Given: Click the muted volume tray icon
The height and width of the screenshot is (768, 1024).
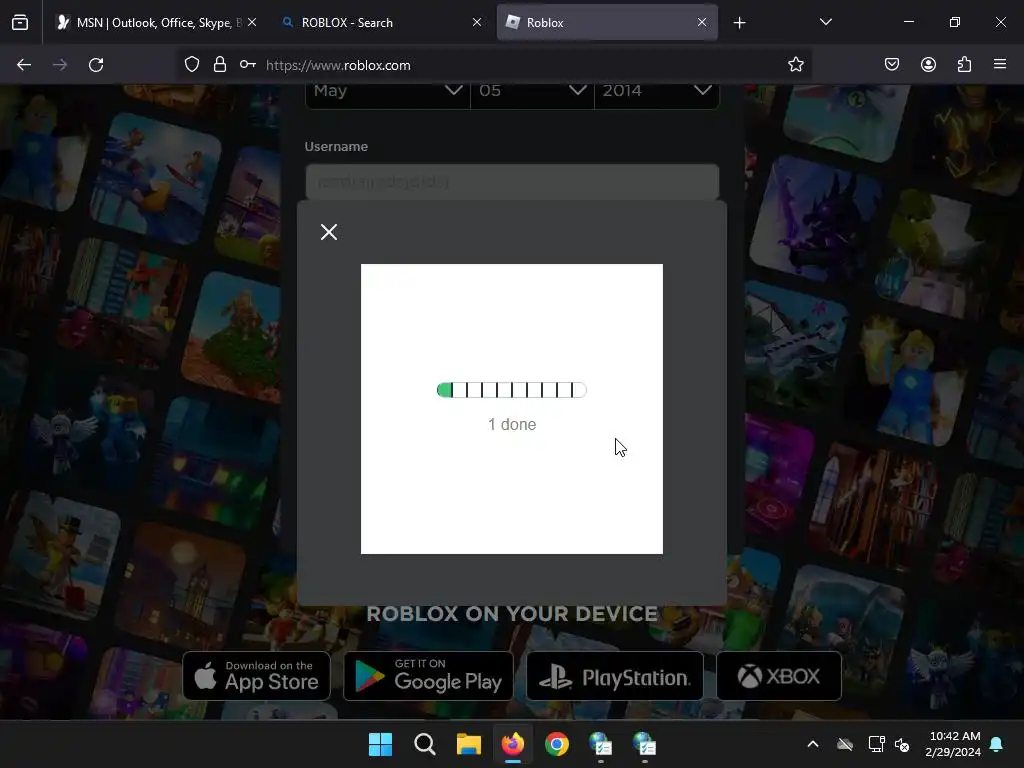Looking at the screenshot, I should (903, 744).
